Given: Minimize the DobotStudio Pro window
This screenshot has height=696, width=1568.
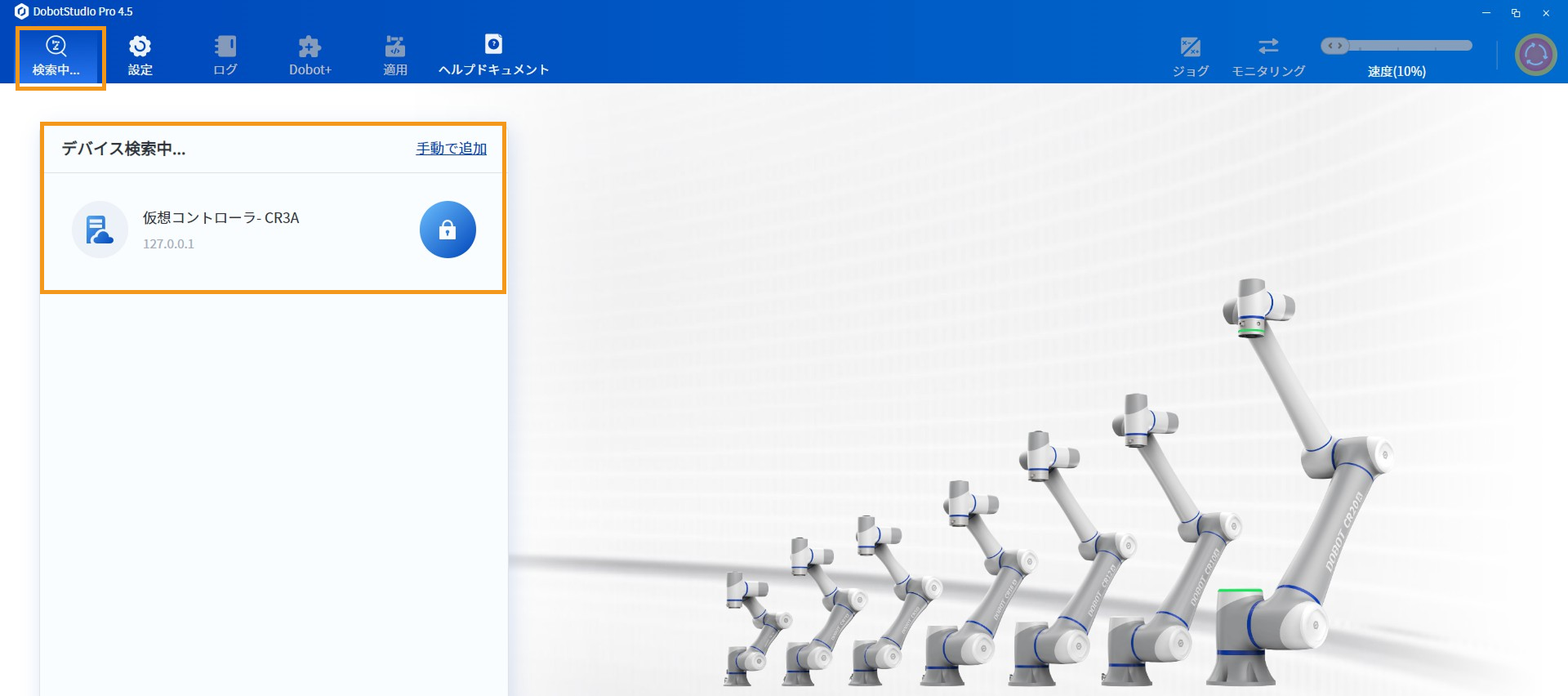Looking at the screenshot, I should pos(1486,12).
